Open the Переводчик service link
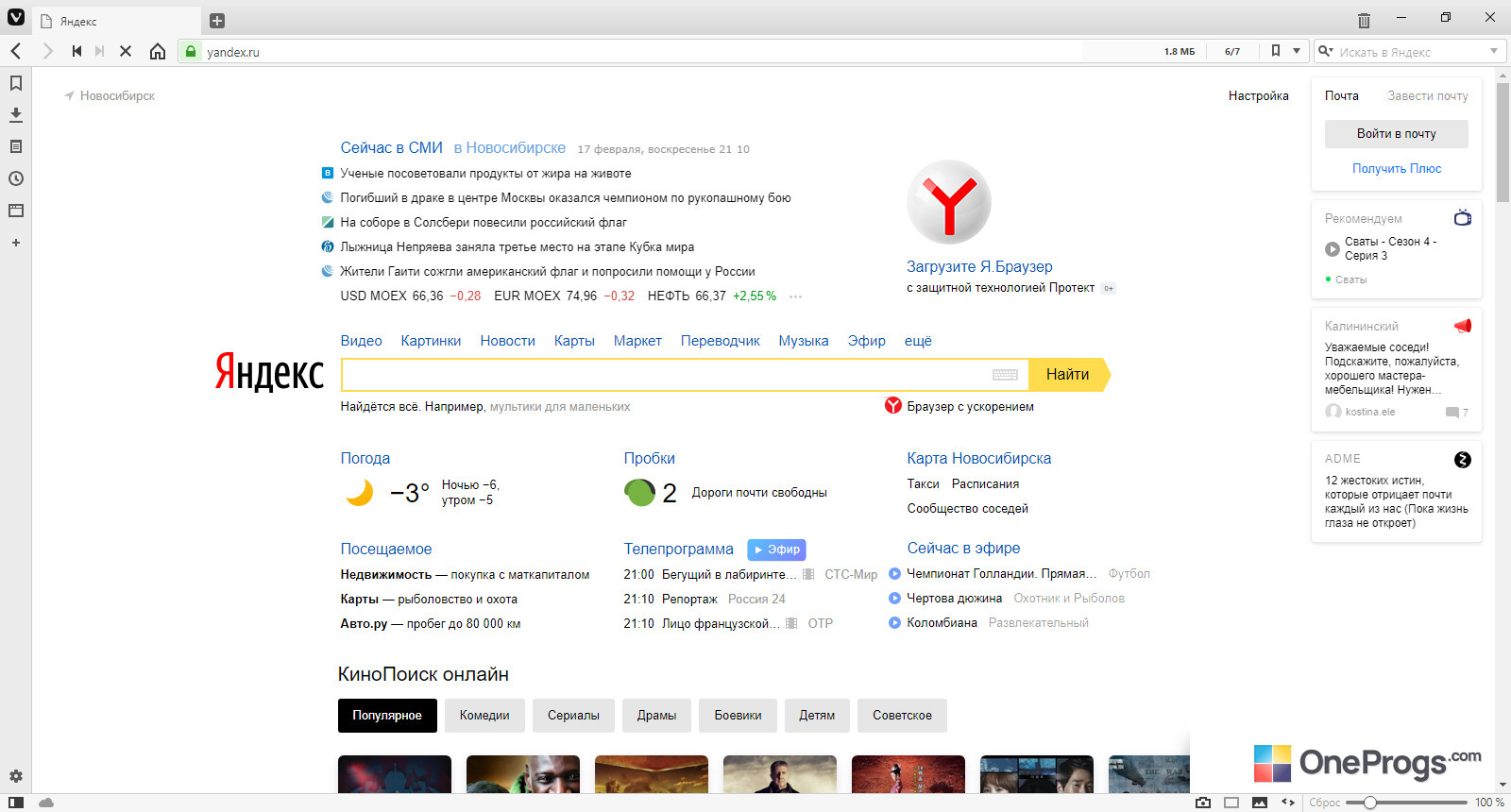 [721, 341]
